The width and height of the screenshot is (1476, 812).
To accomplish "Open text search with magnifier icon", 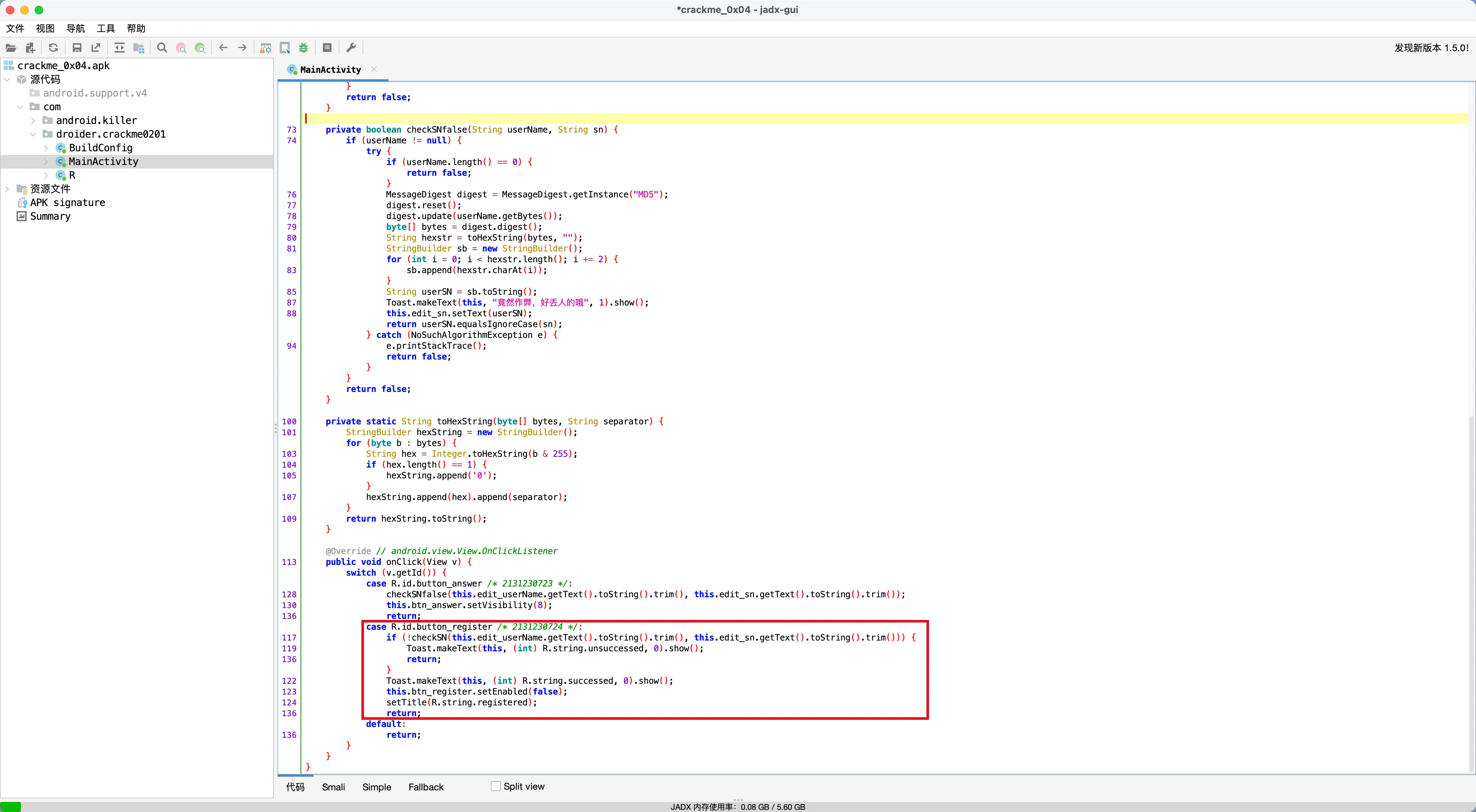I will coord(162,48).
